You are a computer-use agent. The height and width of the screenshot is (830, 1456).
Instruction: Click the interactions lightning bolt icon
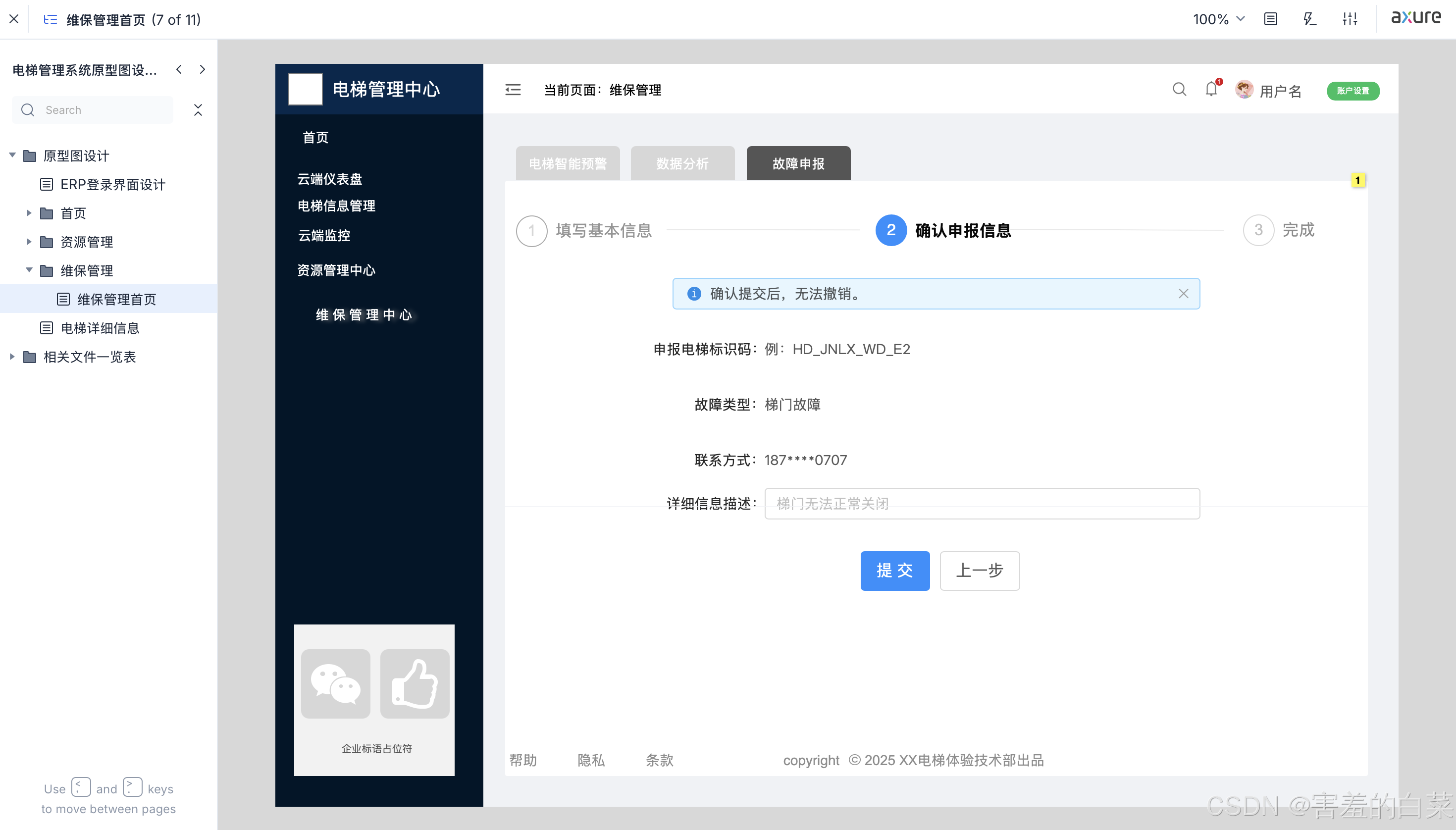(1309, 19)
